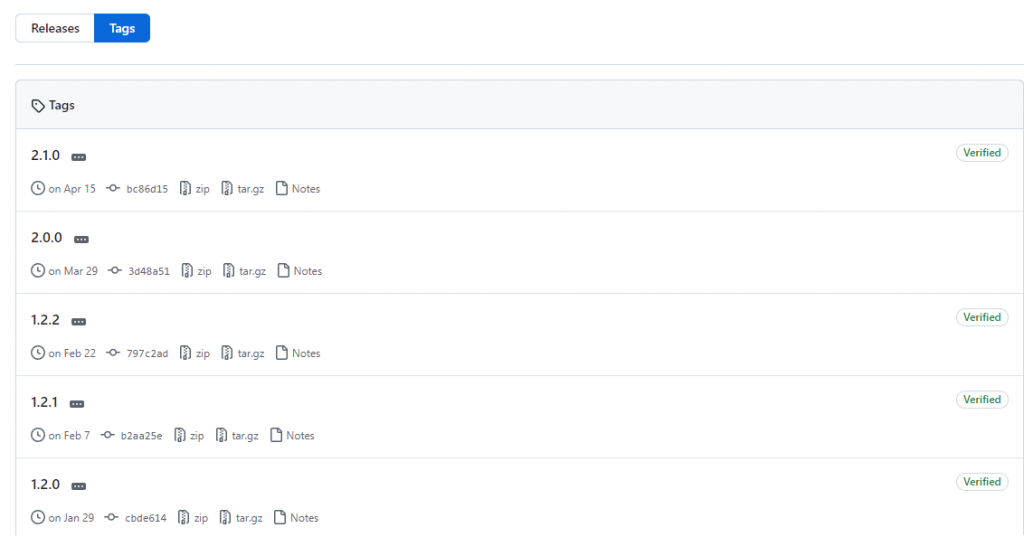Click the zip file icon for tag 1.2.1

click(x=180, y=435)
